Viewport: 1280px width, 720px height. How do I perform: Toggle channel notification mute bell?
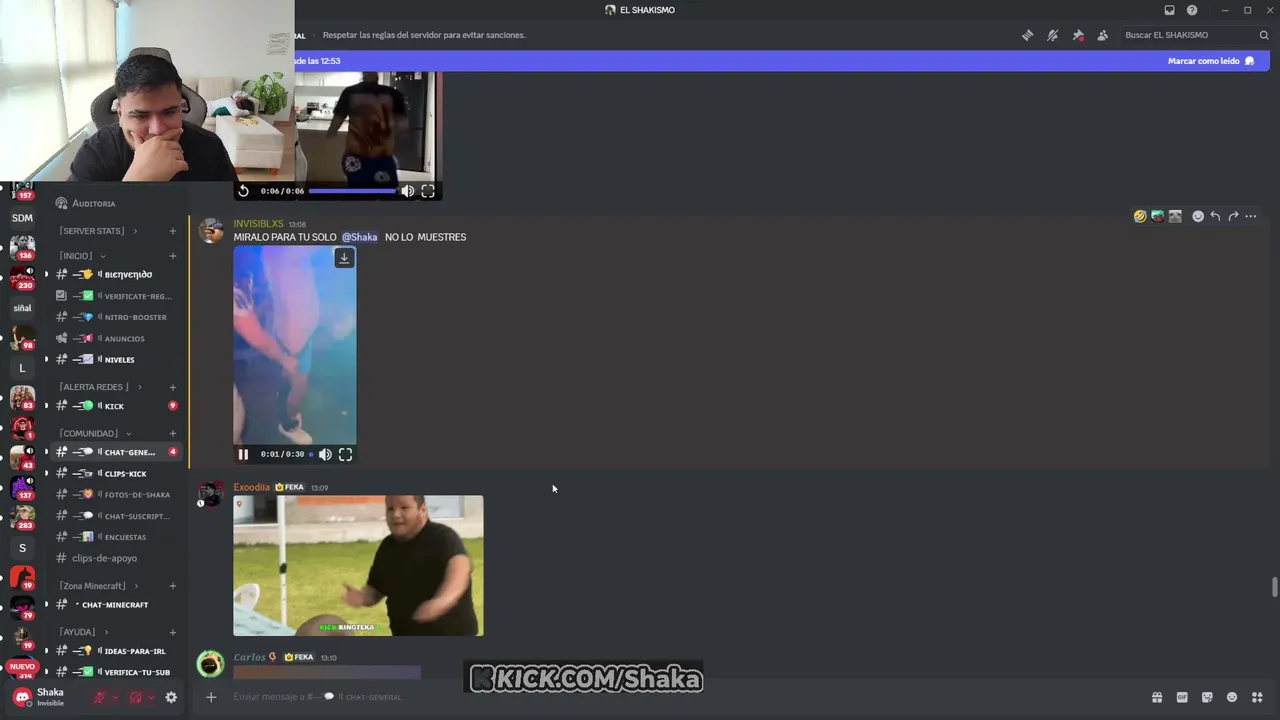click(x=1052, y=35)
